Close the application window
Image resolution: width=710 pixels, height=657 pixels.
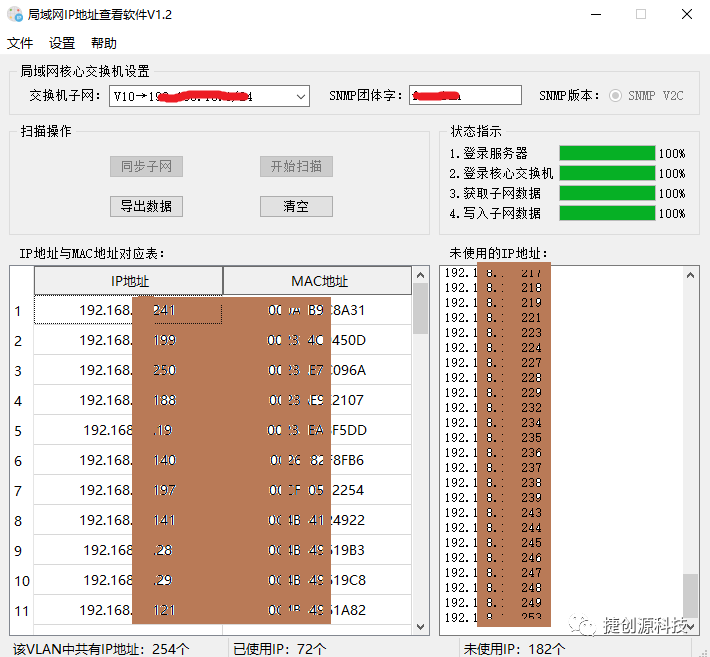pyautogui.click(x=687, y=14)
